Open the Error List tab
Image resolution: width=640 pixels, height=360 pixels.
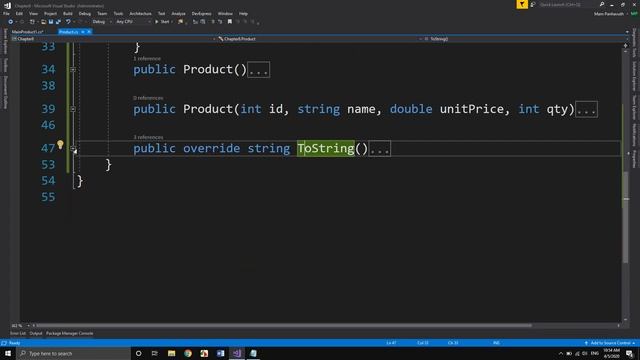coord(18,333)
